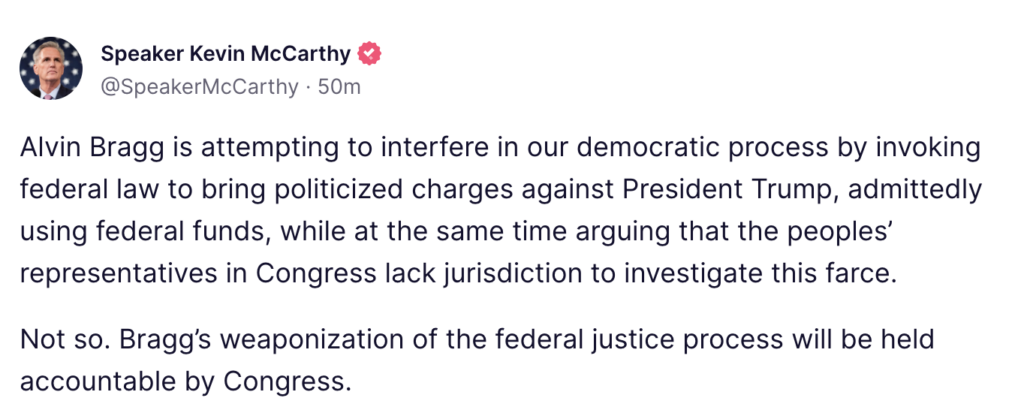The height and width of the screenshot is (410, 1024).
Task: Click the words accountable by Congress
Action: [185, 383]
